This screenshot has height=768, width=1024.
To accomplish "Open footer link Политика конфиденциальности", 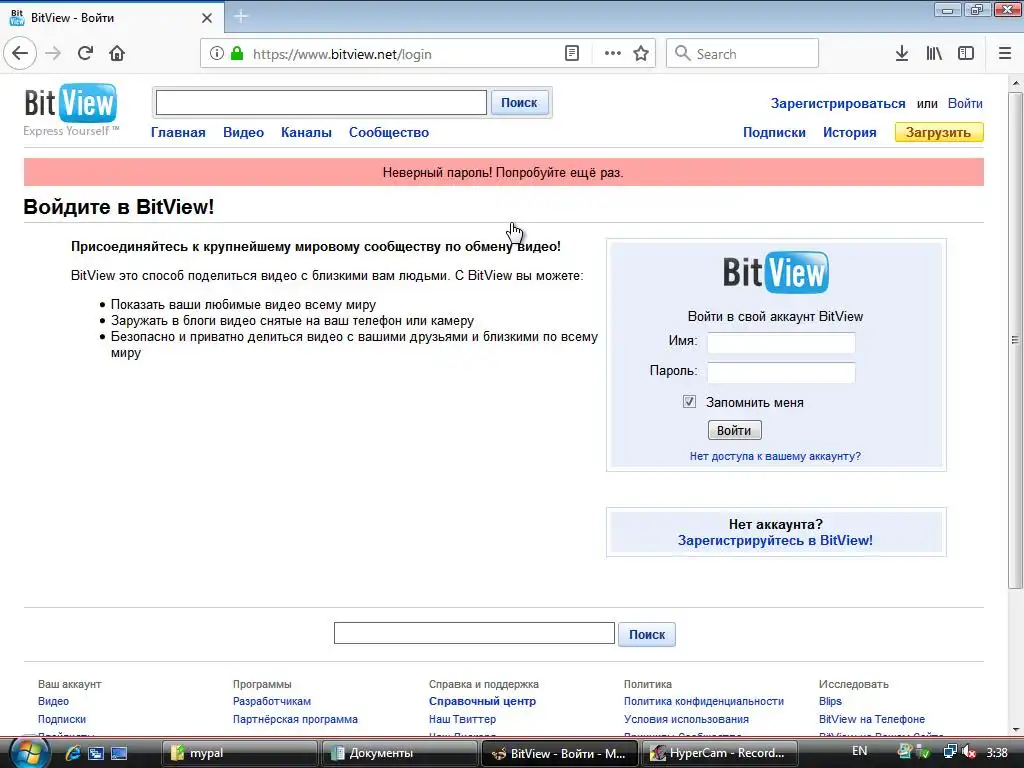I will 703,701.
